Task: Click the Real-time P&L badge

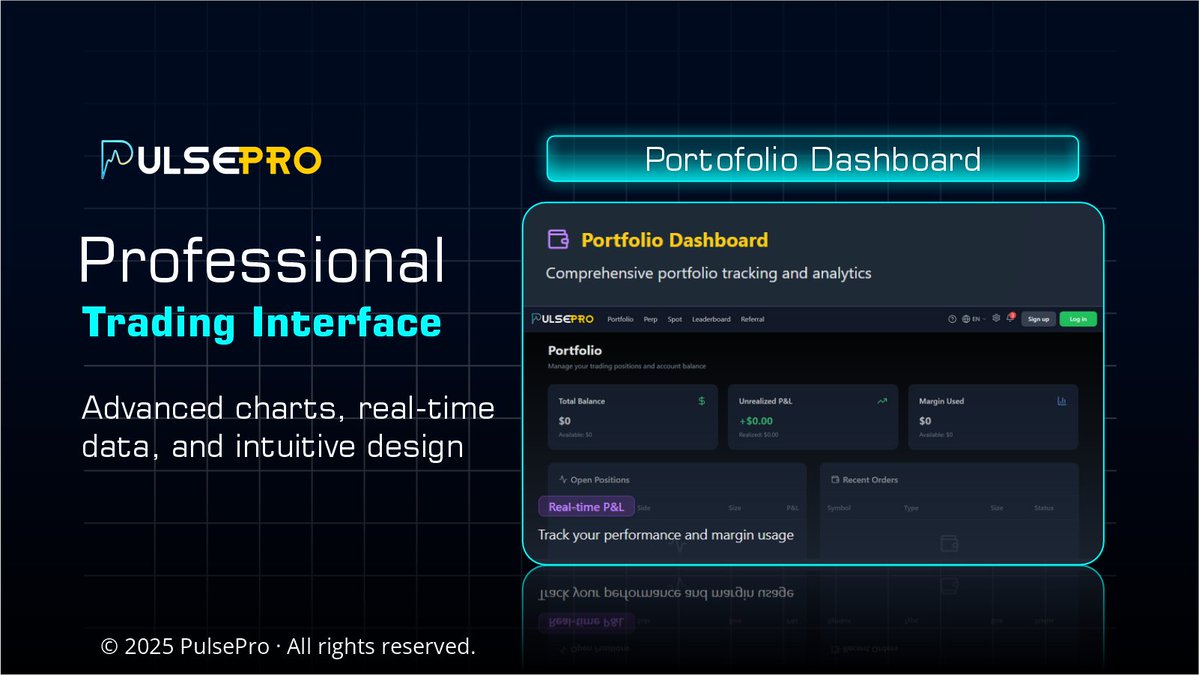Action: pyautogui.click(x=587, y=507)
